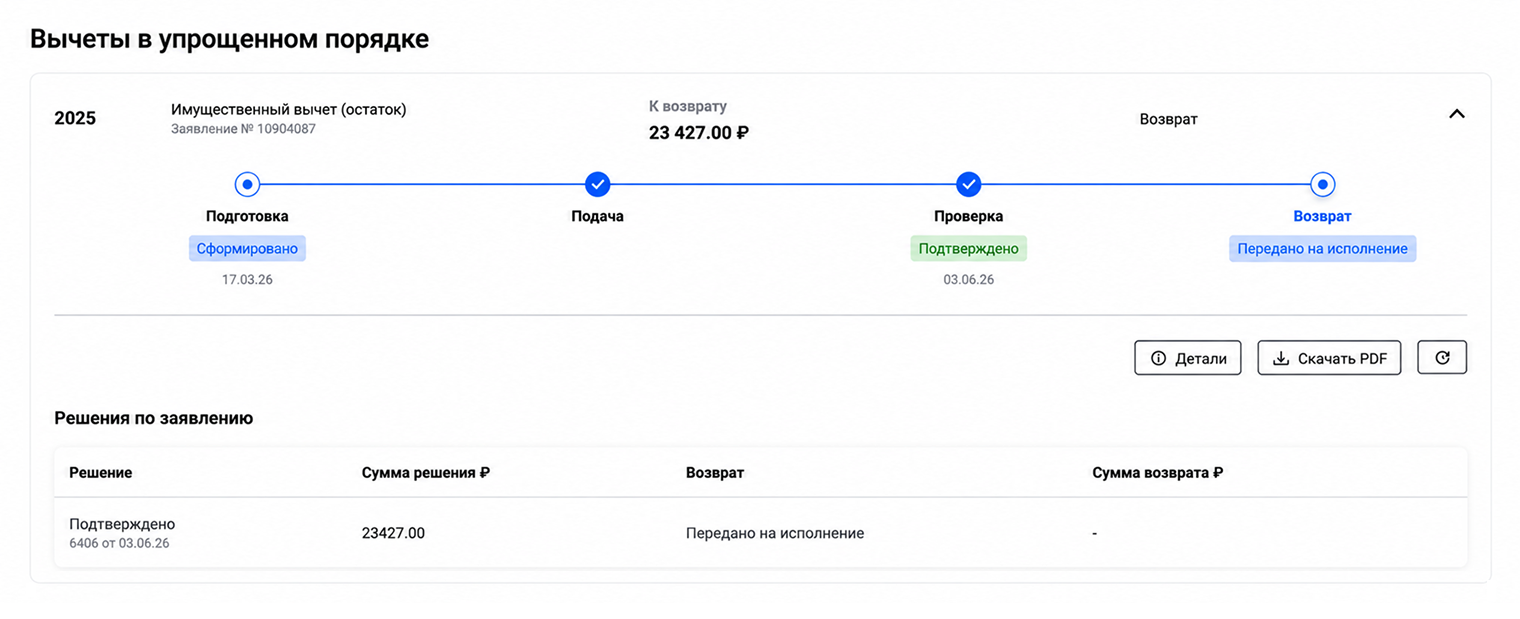Click the К возврату label
Viewport: 1520px width, 619px height.
(x=688, y=106)
